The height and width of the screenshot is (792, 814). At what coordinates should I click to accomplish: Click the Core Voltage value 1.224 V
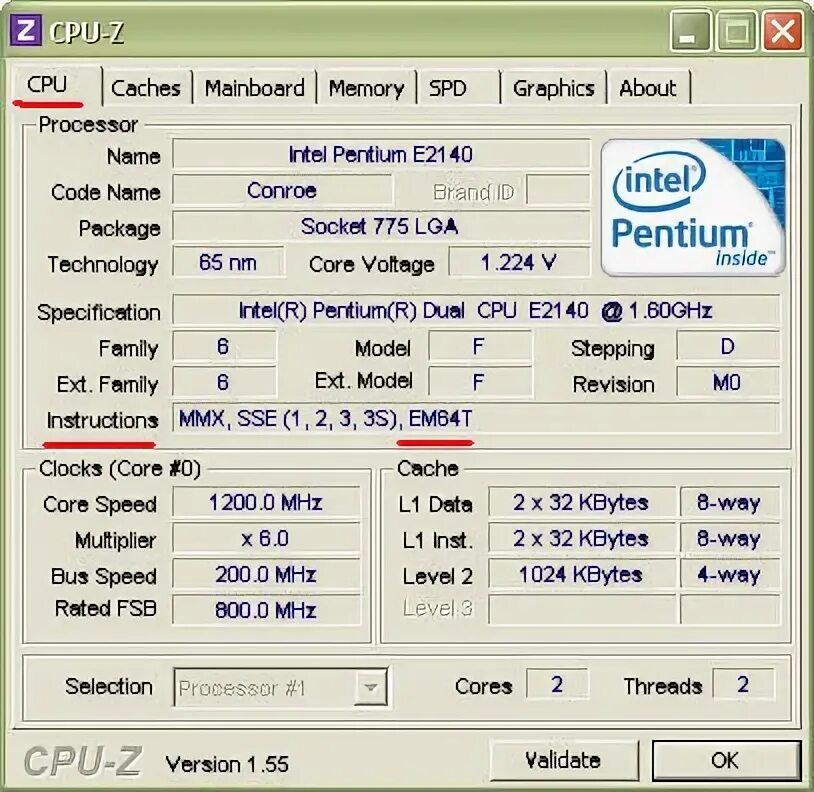click(519, 263)
